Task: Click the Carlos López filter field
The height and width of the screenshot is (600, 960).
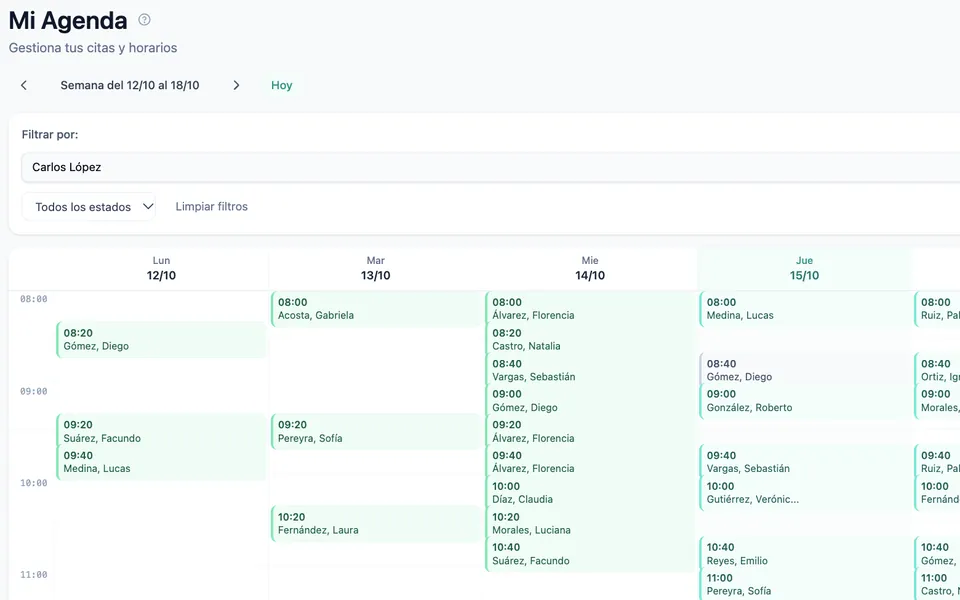Action: click(490, 167)
